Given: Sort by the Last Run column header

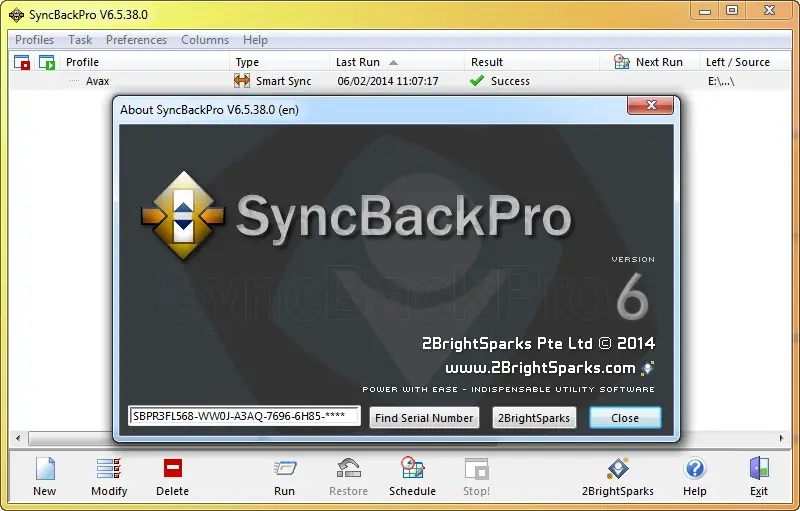Looking at the screenshot, I should [x=397, y=62].
